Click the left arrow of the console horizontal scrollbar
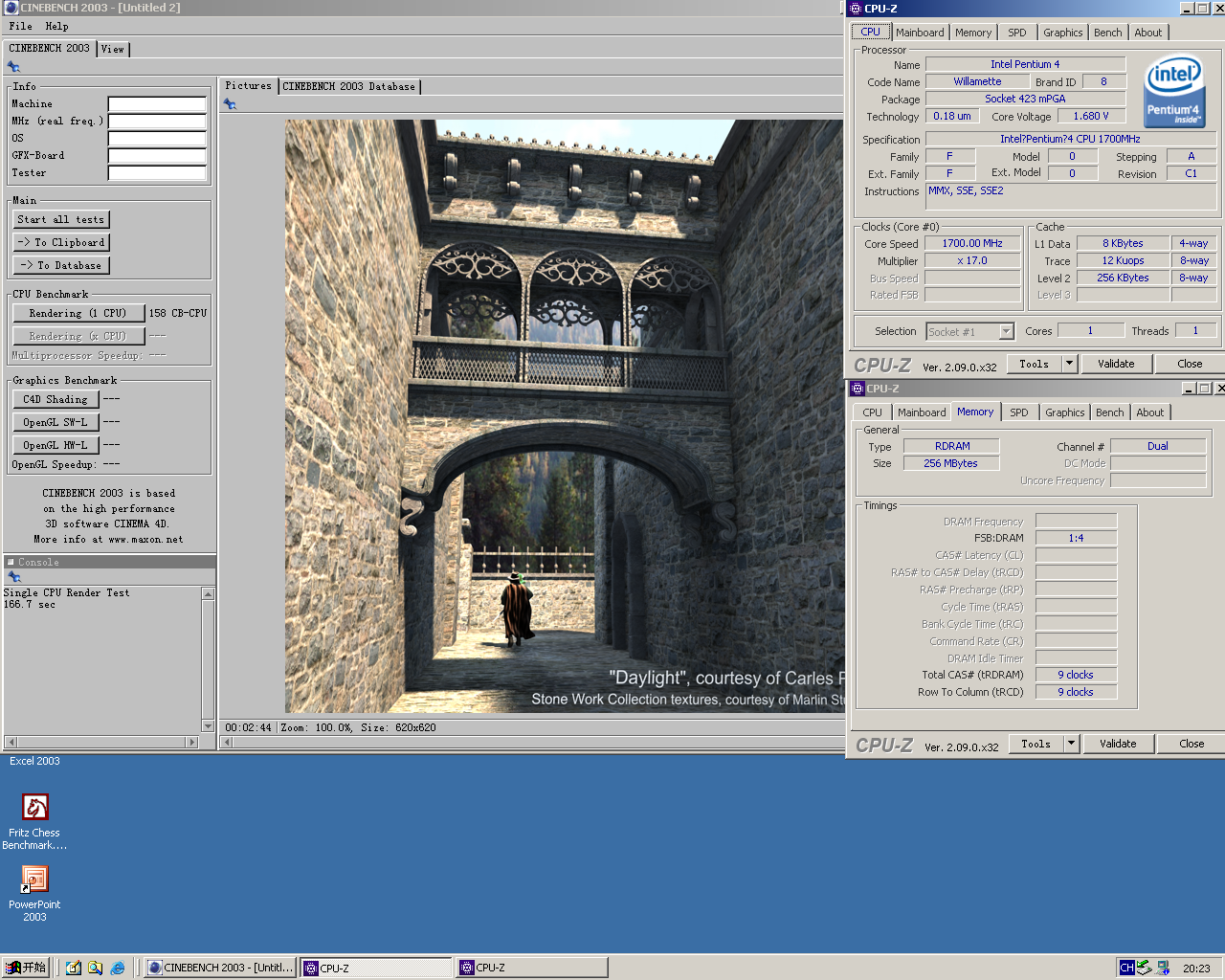 coord(11,742)
